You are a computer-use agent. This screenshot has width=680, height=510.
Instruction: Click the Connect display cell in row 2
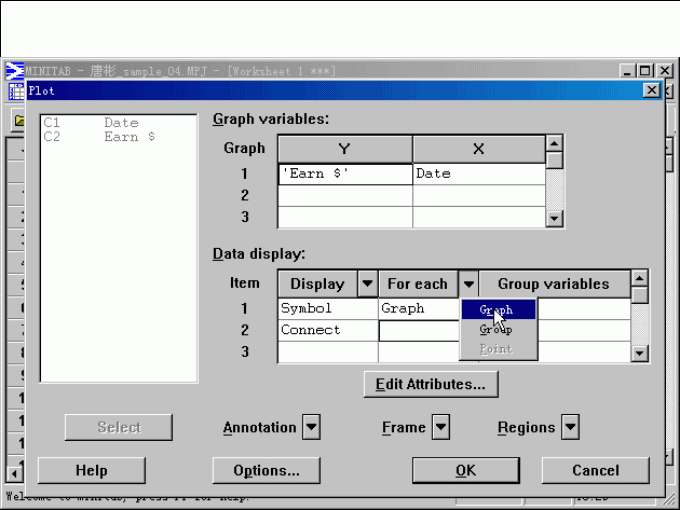(327, 330)
